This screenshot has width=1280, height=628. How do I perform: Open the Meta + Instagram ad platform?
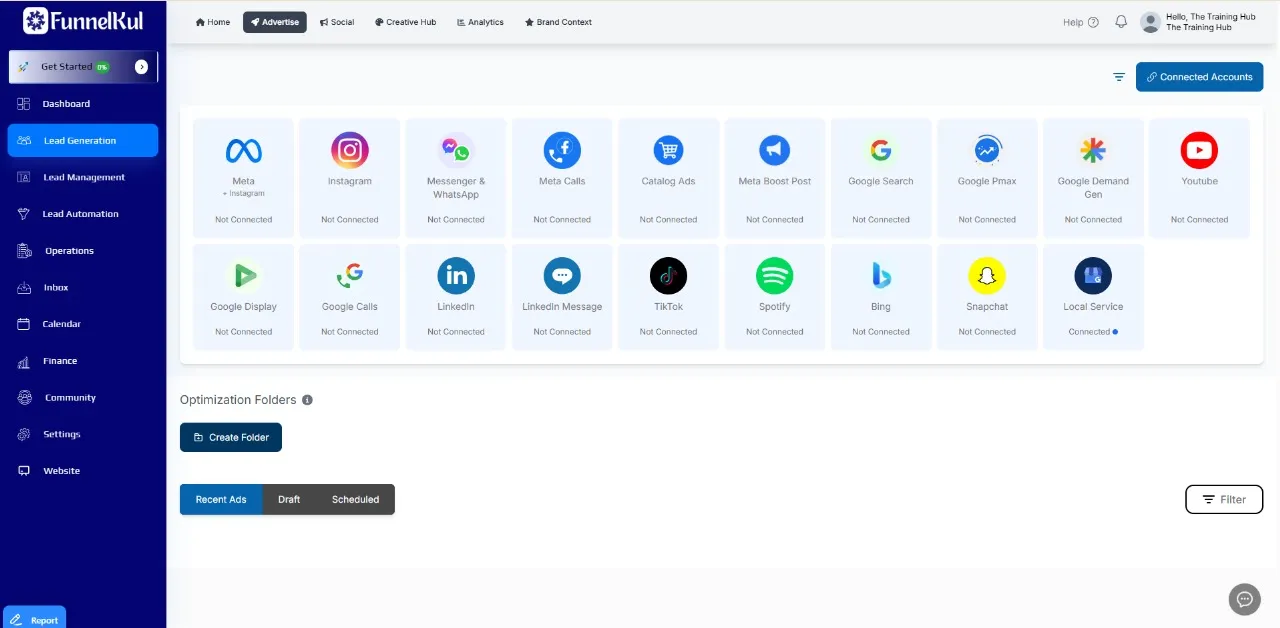pyautogui.click(x=243, y=152)
